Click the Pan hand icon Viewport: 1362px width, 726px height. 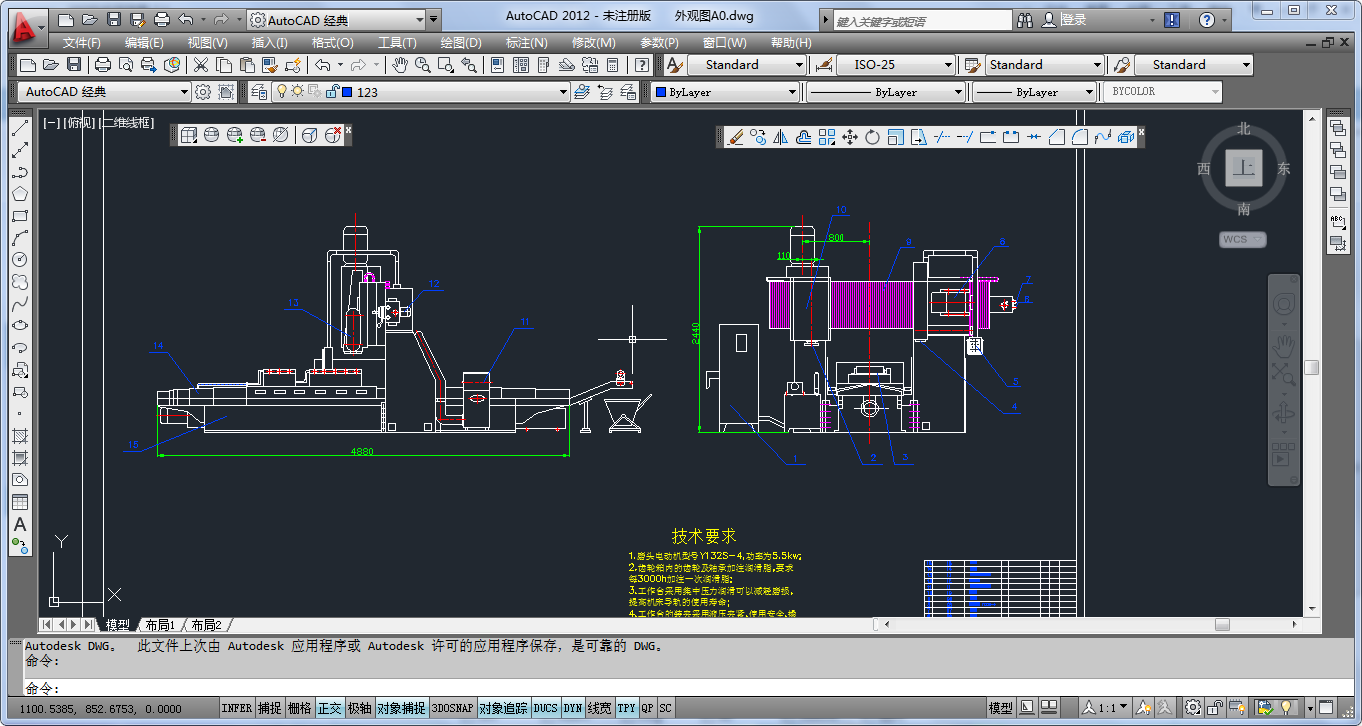coord(399,65)
